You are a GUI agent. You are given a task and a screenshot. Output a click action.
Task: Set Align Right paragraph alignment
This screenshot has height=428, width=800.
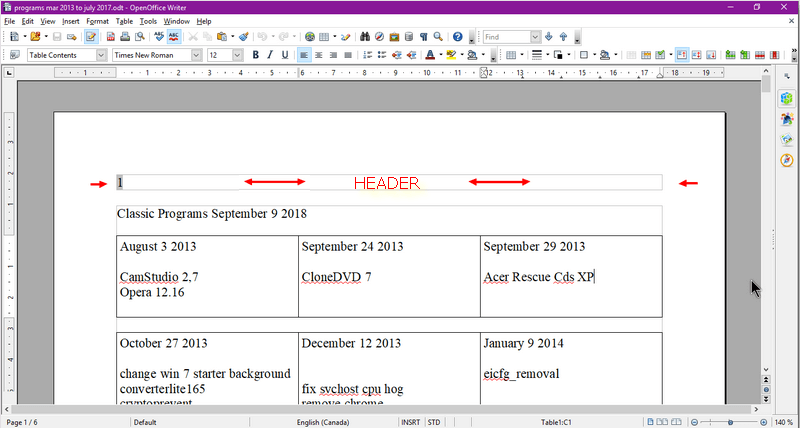(334, 55)
